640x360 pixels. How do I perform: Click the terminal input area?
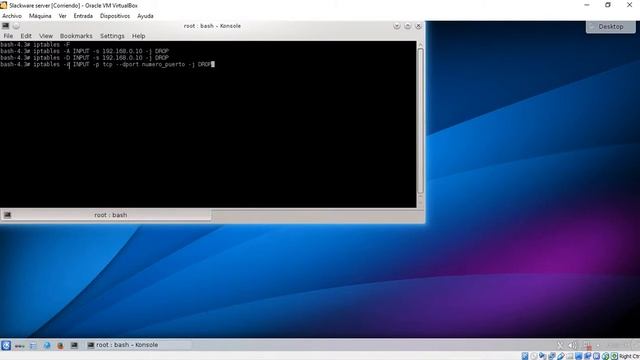pyautogui.click(x=208, y=124)
